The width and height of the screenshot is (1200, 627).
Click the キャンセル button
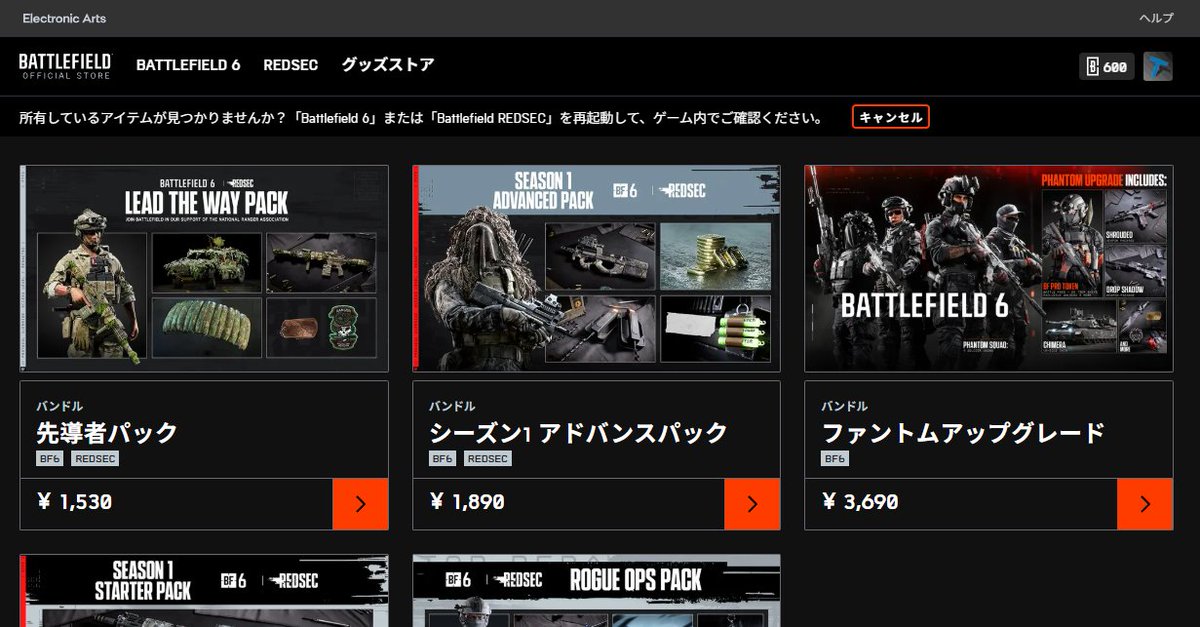pyautogui.click(x=891, y=117)
